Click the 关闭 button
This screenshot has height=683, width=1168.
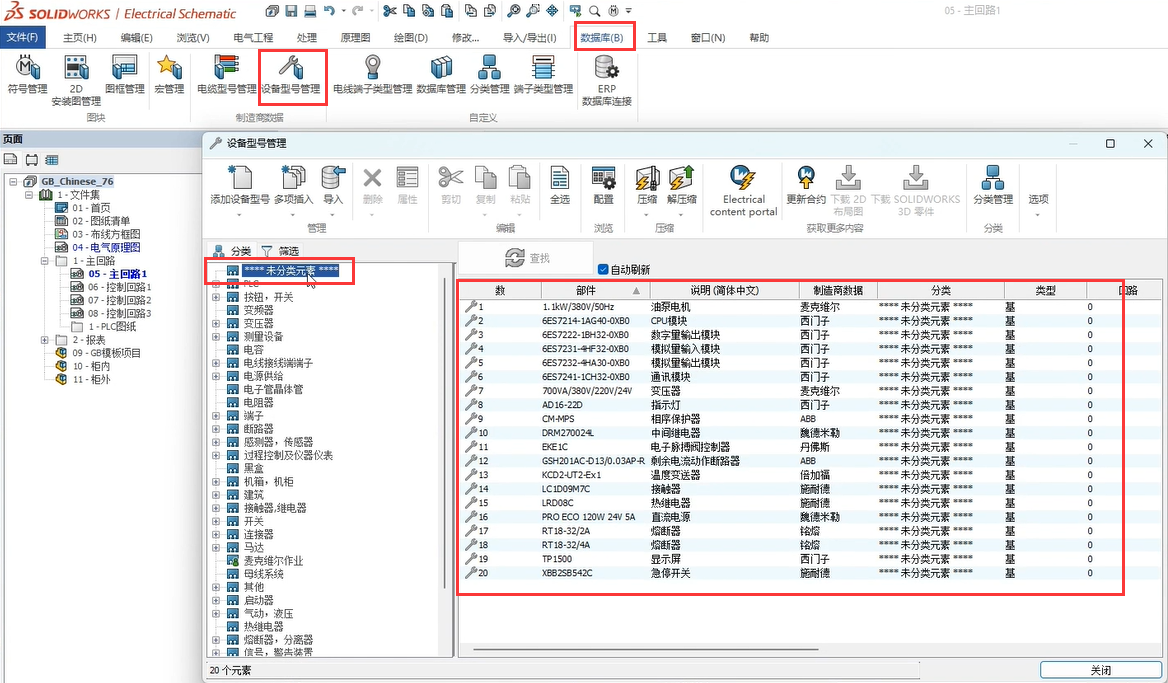tap(1099, 670)
